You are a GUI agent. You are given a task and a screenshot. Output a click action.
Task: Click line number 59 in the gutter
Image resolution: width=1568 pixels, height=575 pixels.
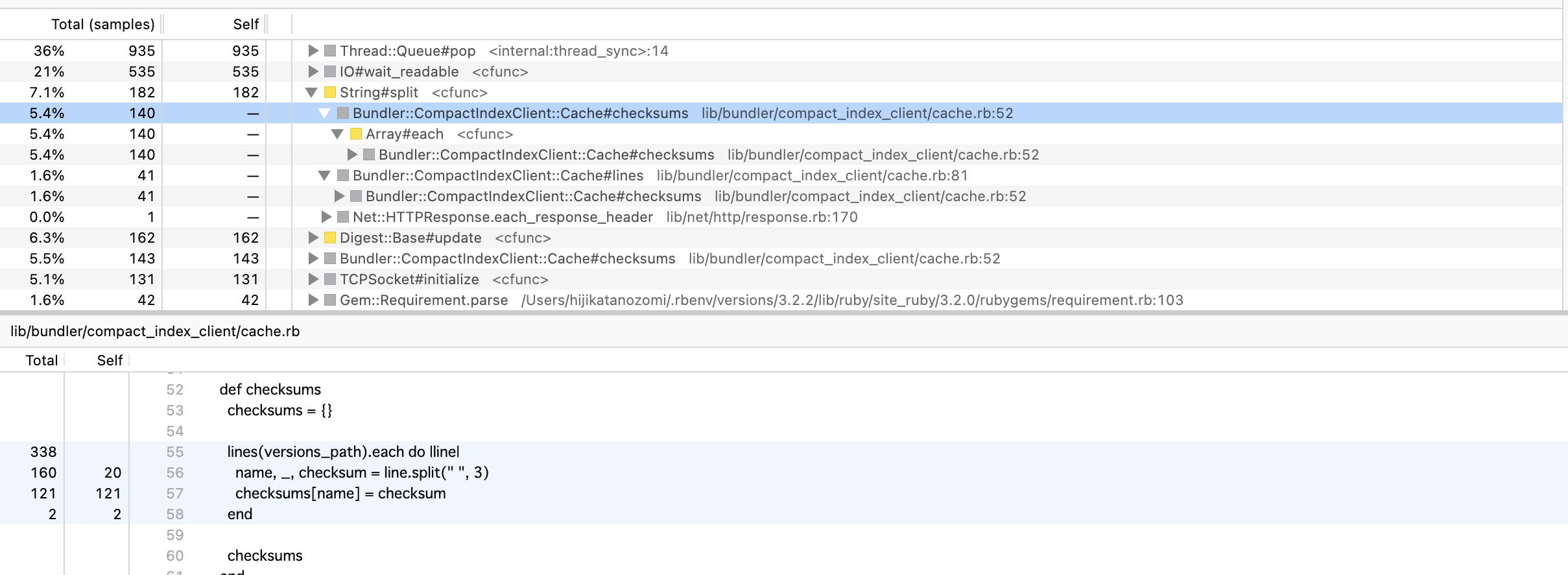pyautogui.click(x=175, y=535)
